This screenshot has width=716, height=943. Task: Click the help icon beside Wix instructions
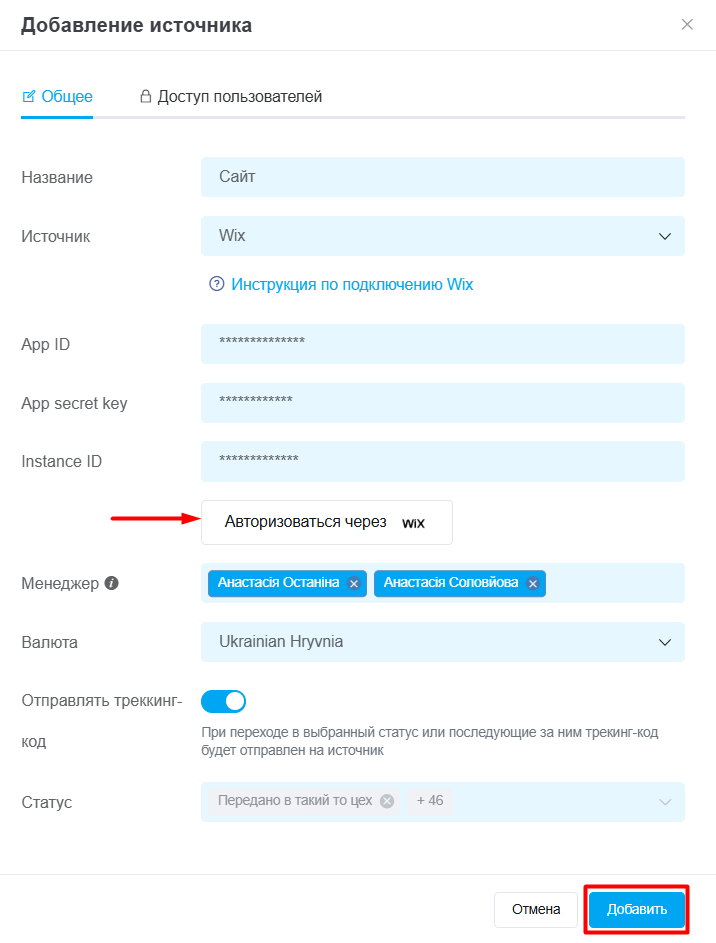pos(216,284)
